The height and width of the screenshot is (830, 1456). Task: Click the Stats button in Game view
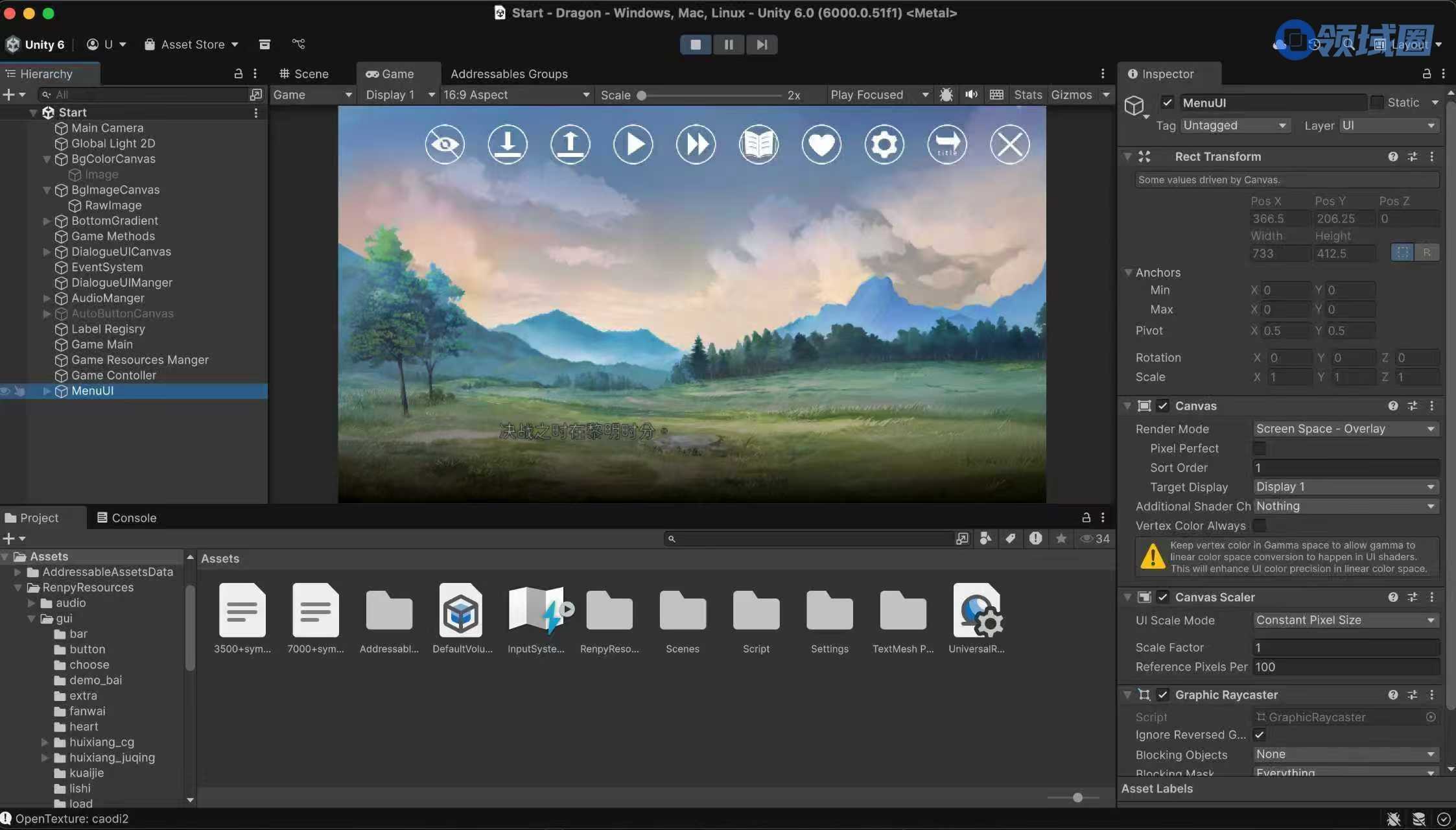(1027, 95)
